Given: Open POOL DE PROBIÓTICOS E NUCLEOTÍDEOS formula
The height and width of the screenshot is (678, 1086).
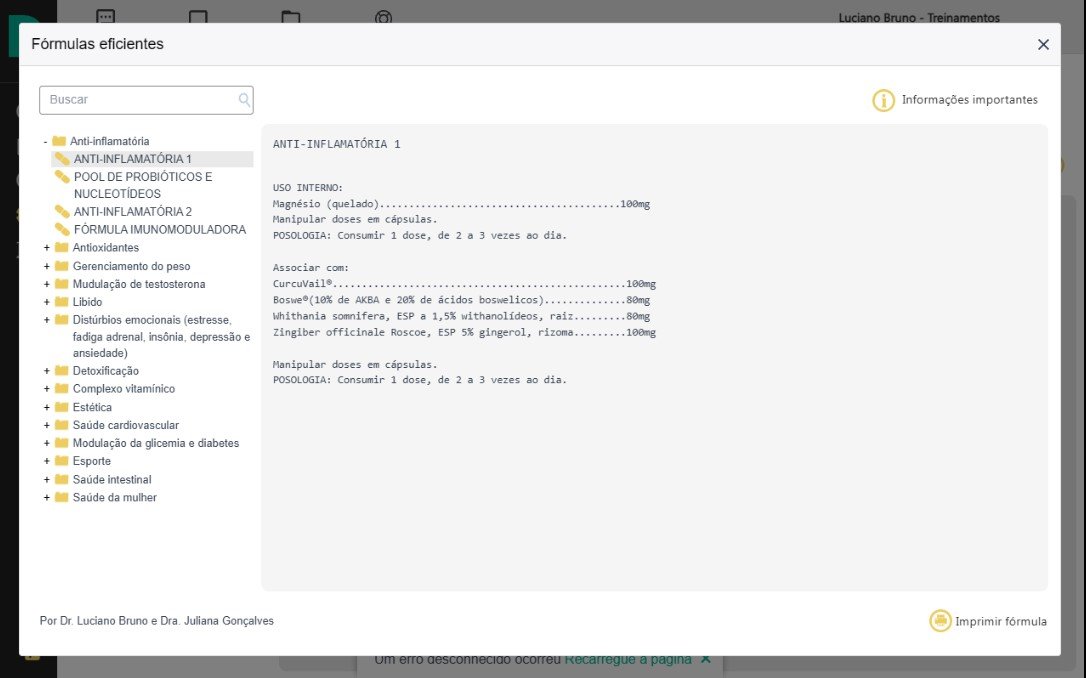Looking at the screenshot, I should [x=143, y=186].
